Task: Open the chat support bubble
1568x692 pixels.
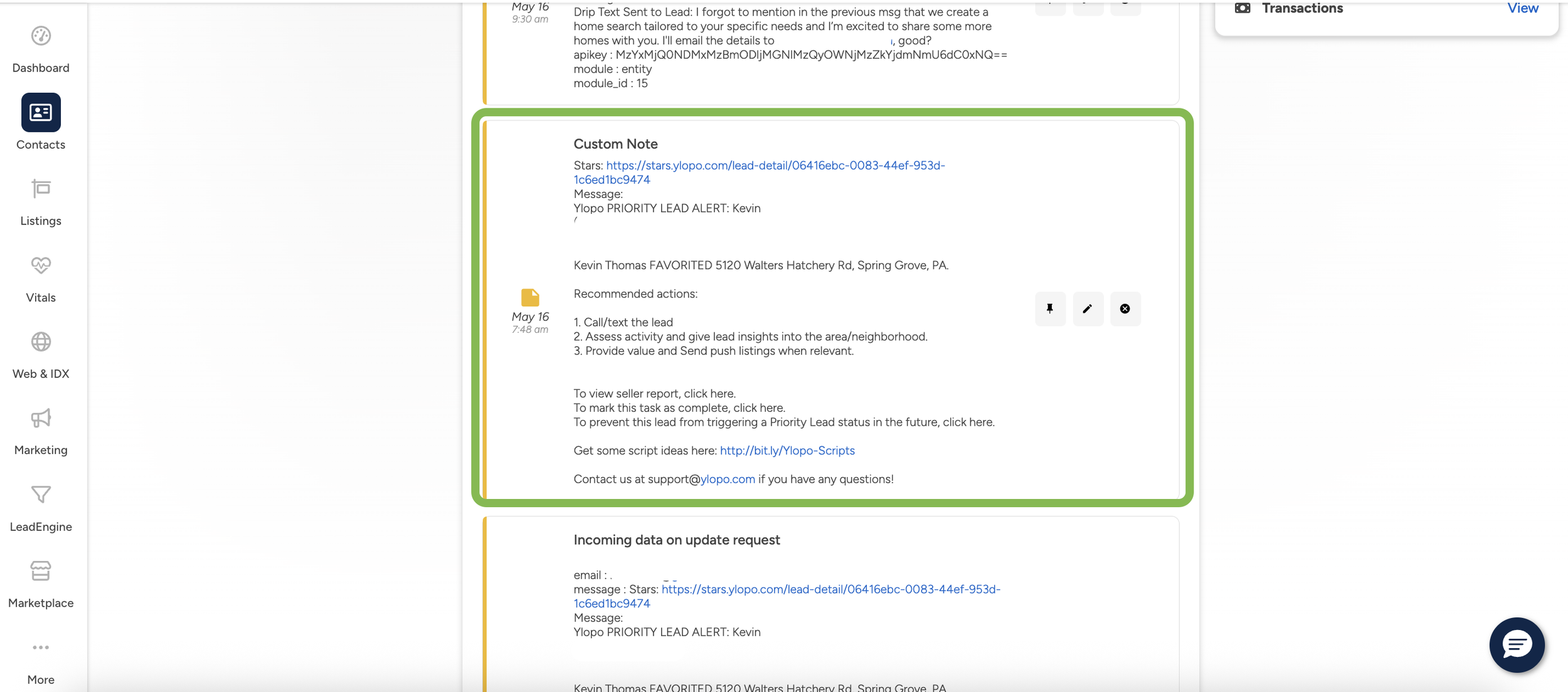Action: [x=1517, y=645]
